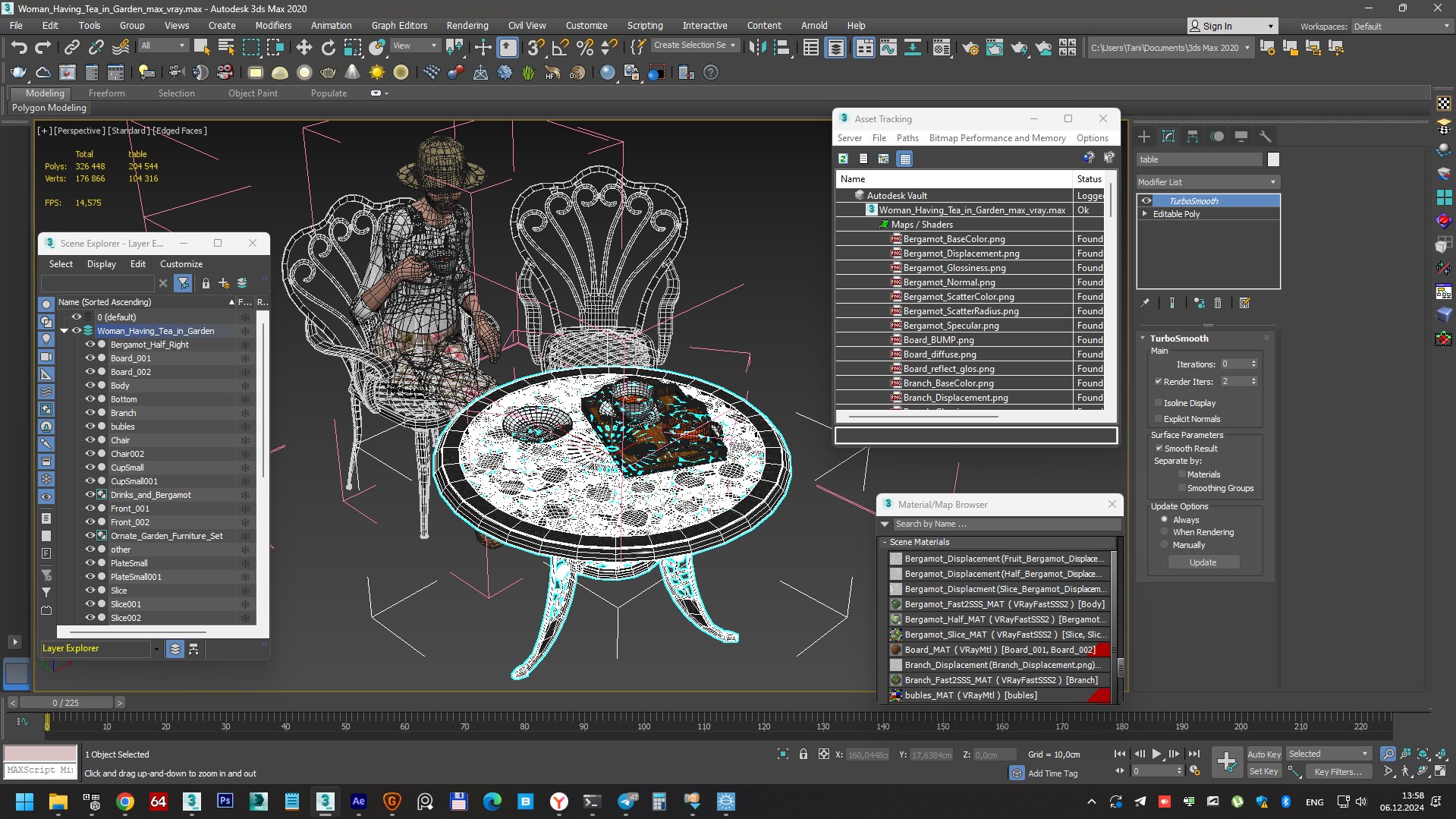Open the Render Setup icon
Image resolution: width=1456 pixels, height=819 pixels.
point(970,48)
